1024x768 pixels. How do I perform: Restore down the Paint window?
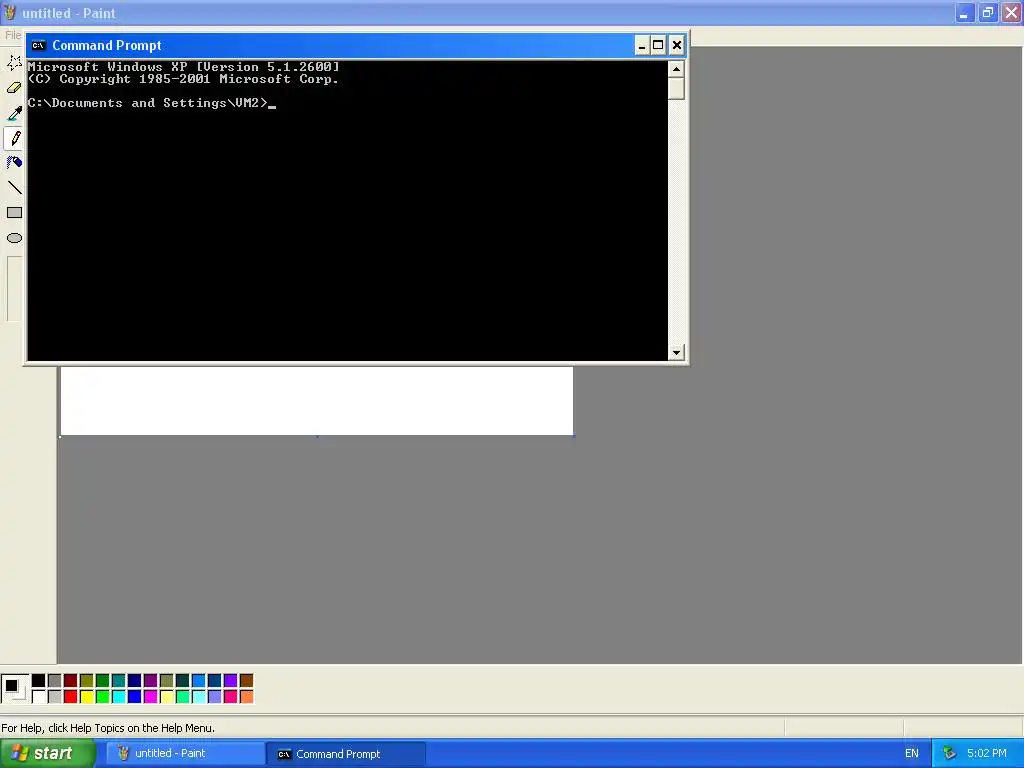pos(987,12)
